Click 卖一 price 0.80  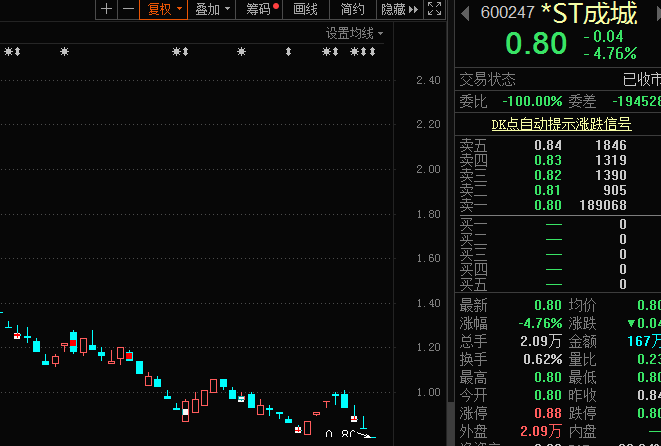tap(548, 205)
